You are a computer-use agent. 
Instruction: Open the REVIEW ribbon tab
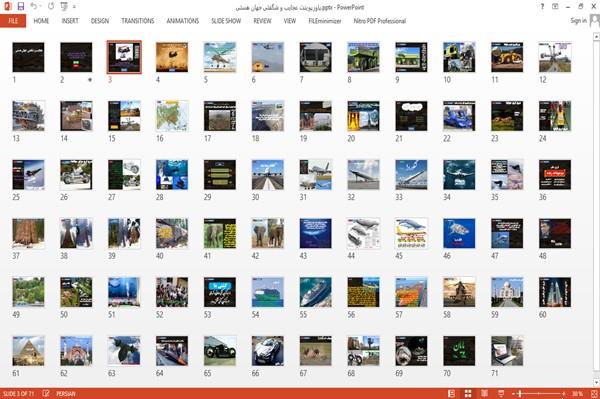point(262,21)
